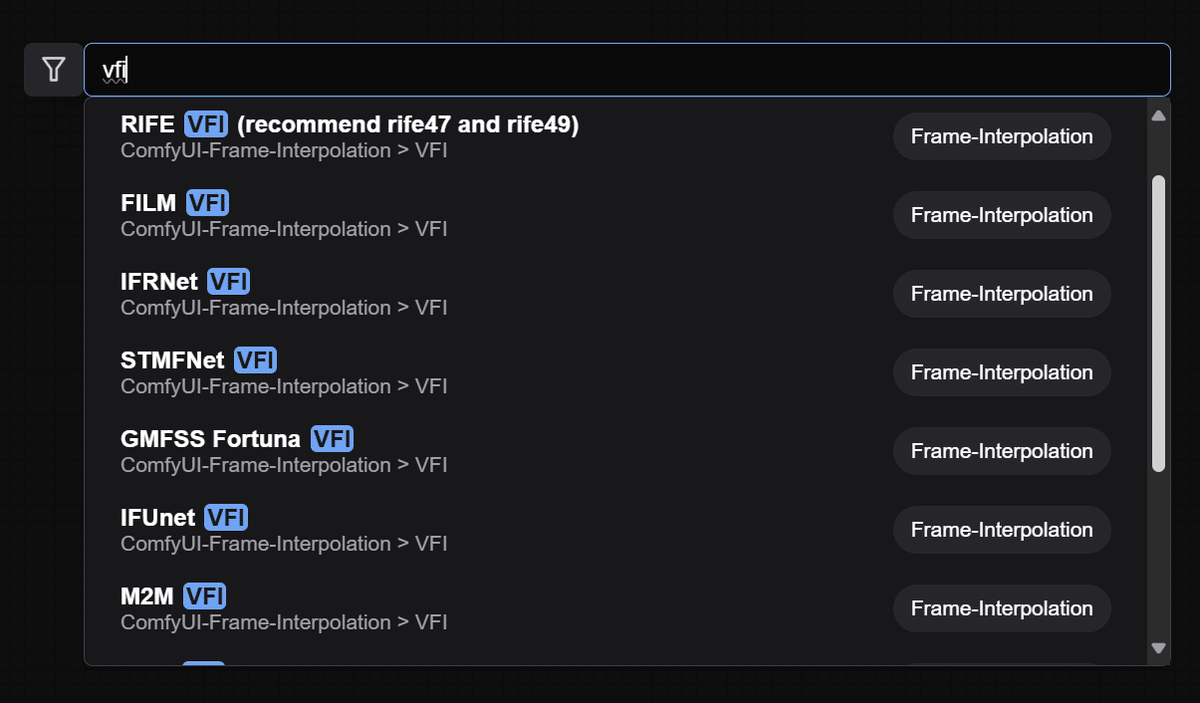Open the Frame-Interpolation category for RIFE
The height and width of the screenshot is (703, 1200).
[x=1001, y=136]
